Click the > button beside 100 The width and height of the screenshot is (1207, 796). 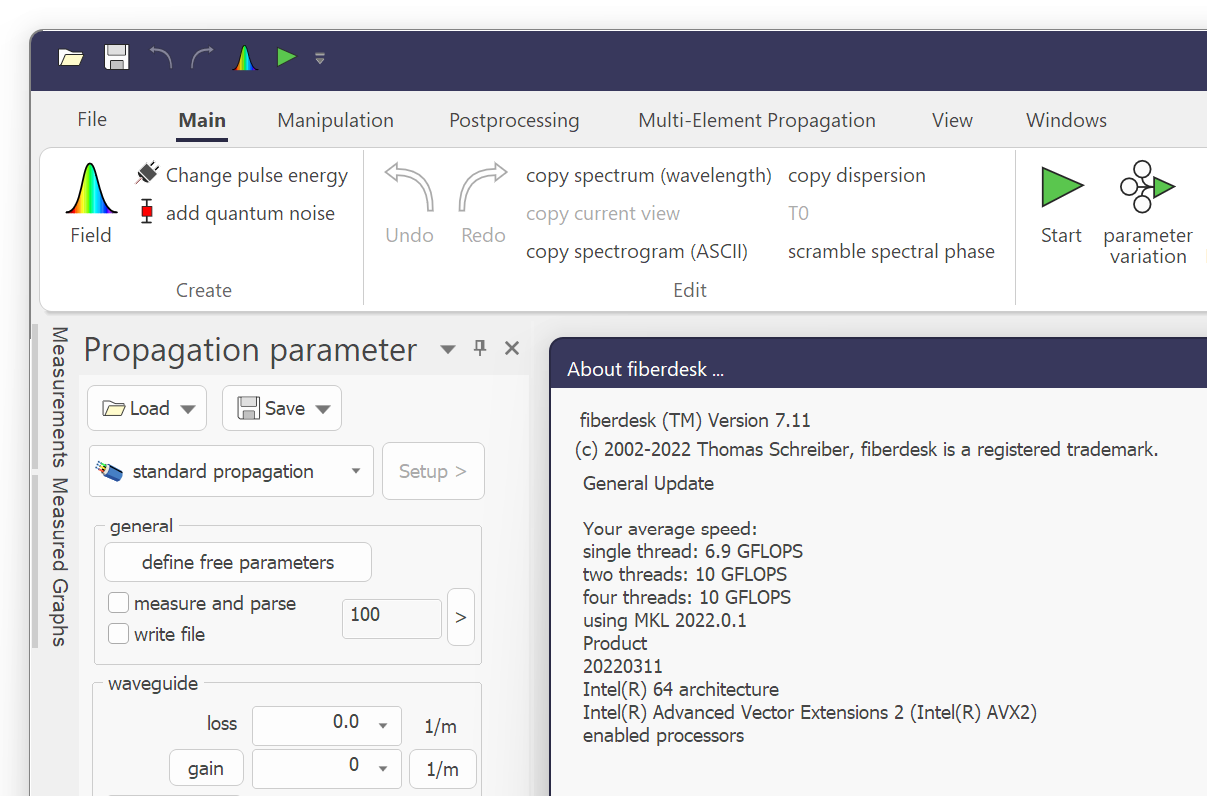pyautogui.click(x=461, y=618)
